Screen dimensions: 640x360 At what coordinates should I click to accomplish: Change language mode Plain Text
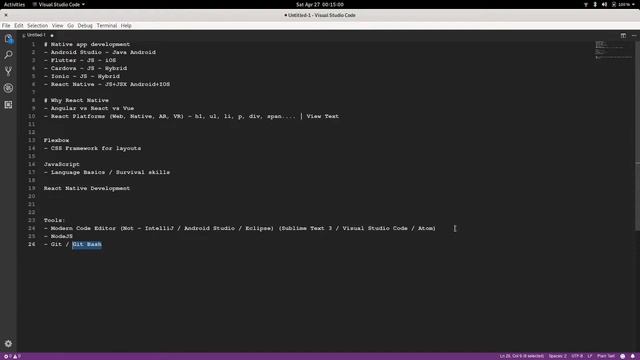(606, 356)
